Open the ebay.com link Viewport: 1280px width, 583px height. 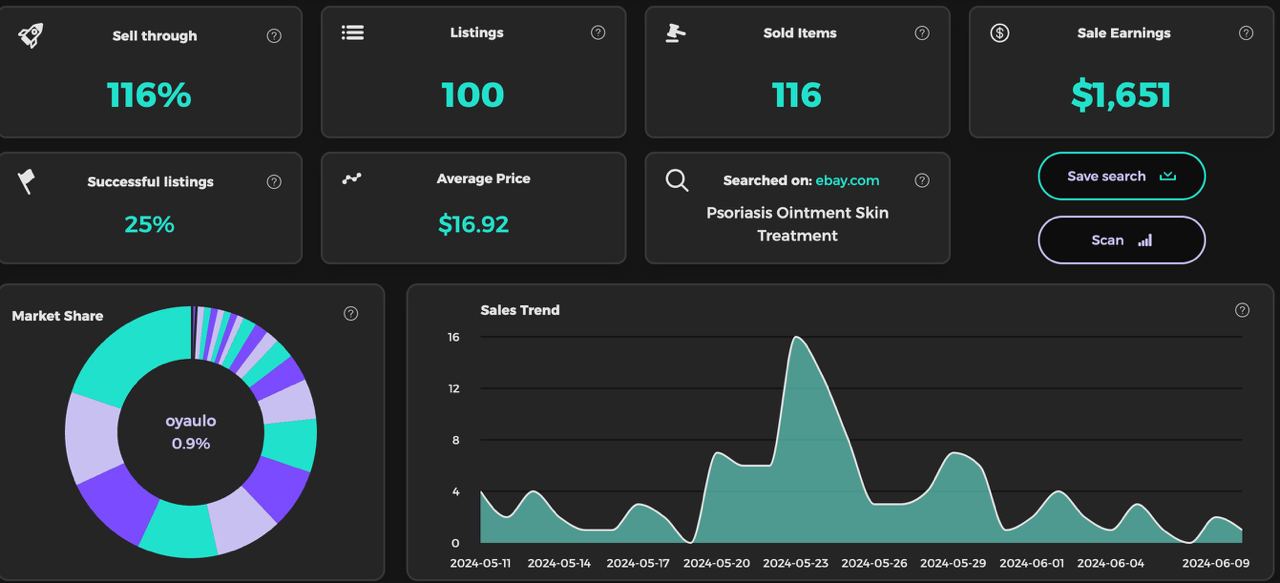tap(848, 181)
